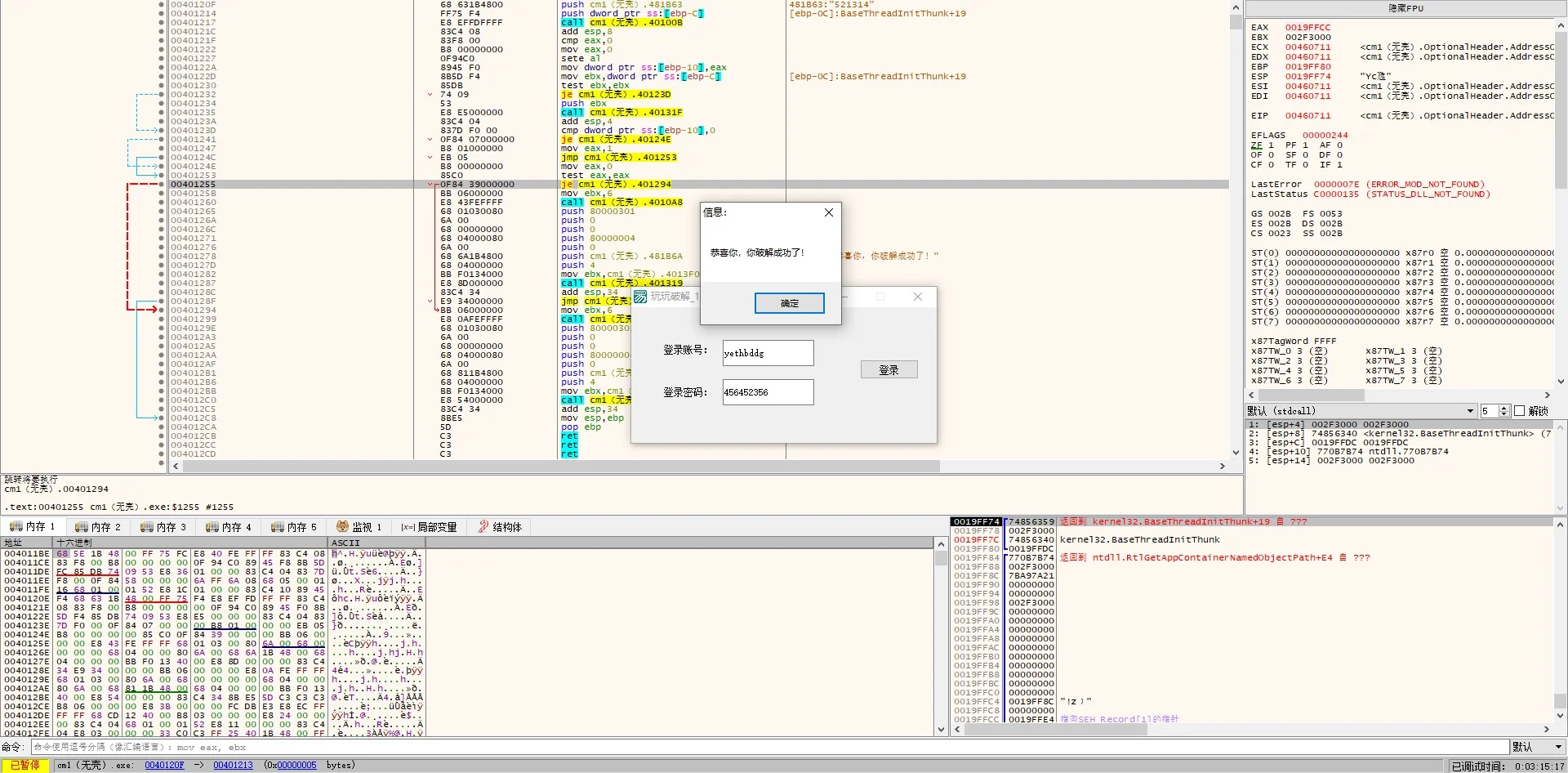Viewport: 1568px width, 773px height.
Task: Switch to the 内存 3 dump tab
Action: coord(163,527)
